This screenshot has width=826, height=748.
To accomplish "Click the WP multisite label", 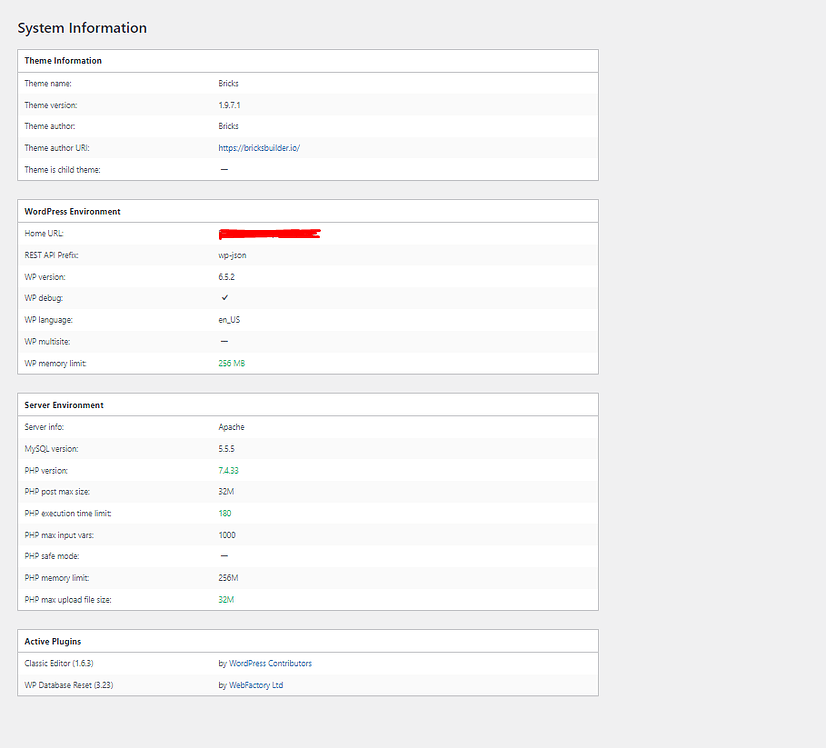I will coord(47,342).
